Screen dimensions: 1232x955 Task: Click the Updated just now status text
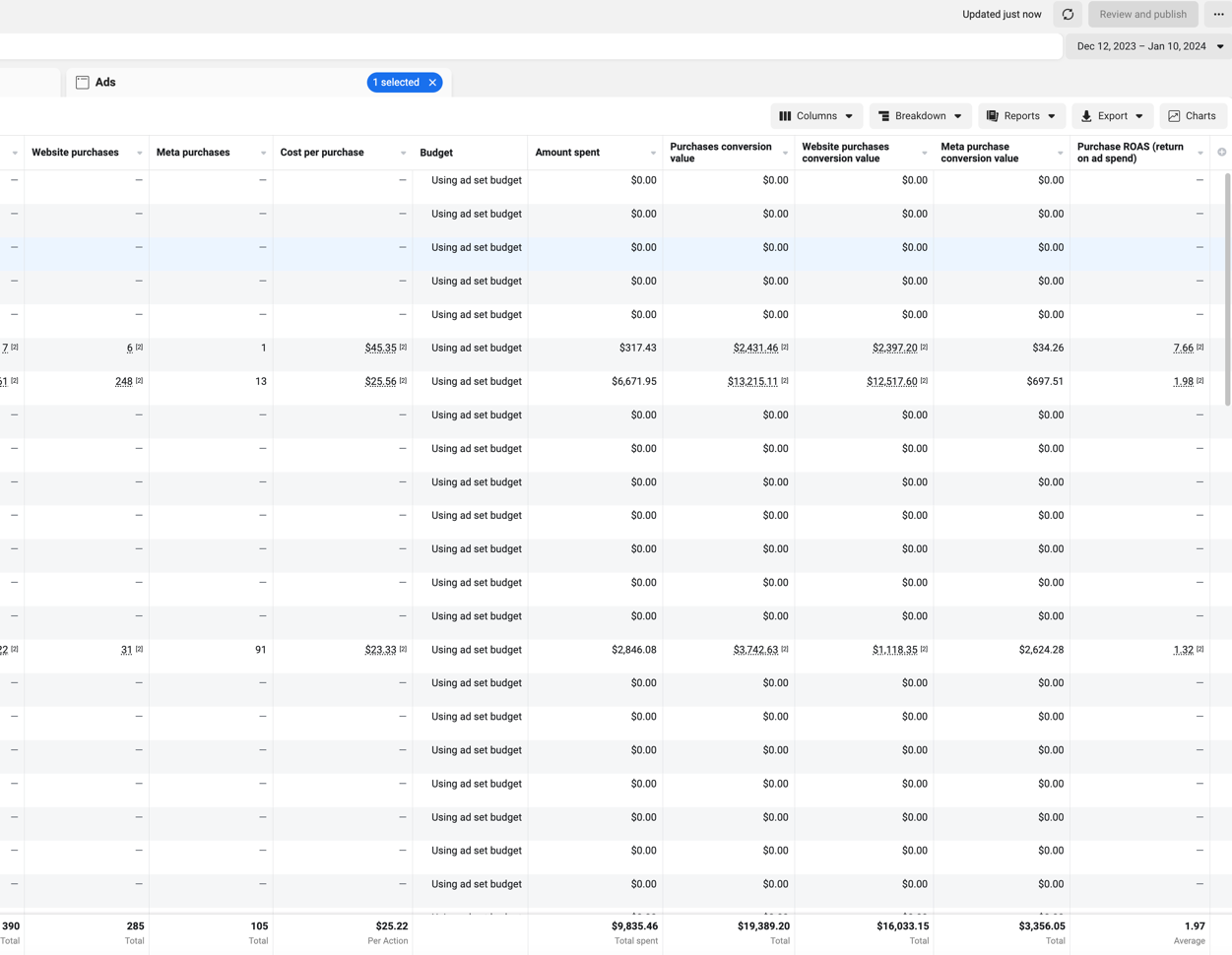pyautogui.click(x=1002, y=15)
